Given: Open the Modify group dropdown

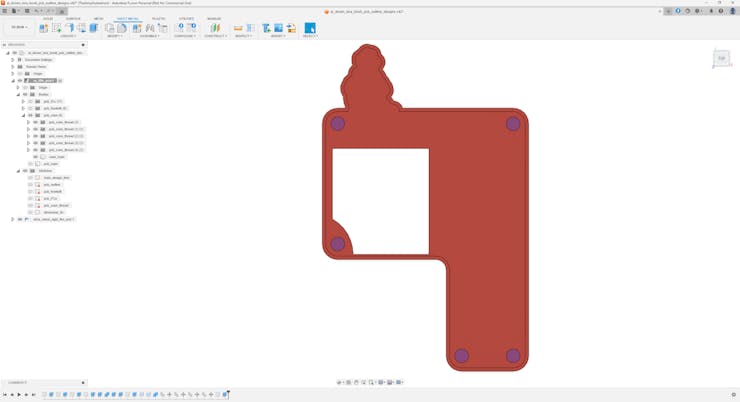Looking at the screenshot, I should pos(115,36).
